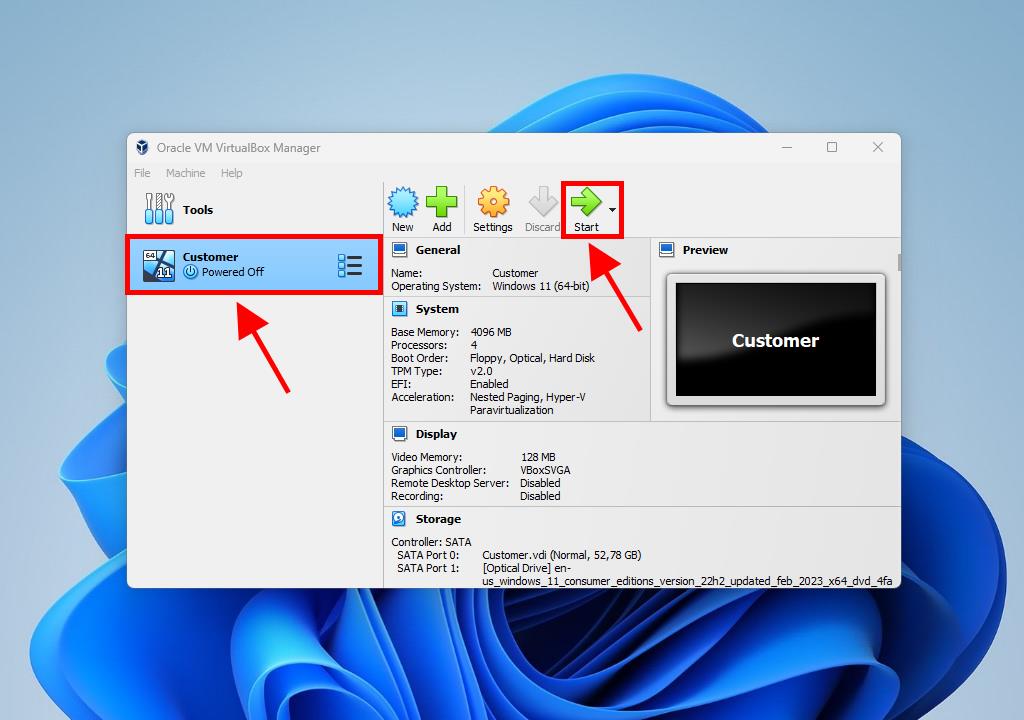The height and width of the screenshot is (720, 1024).
Task: Click the Storage section header
Action: [x=438, y=519]
